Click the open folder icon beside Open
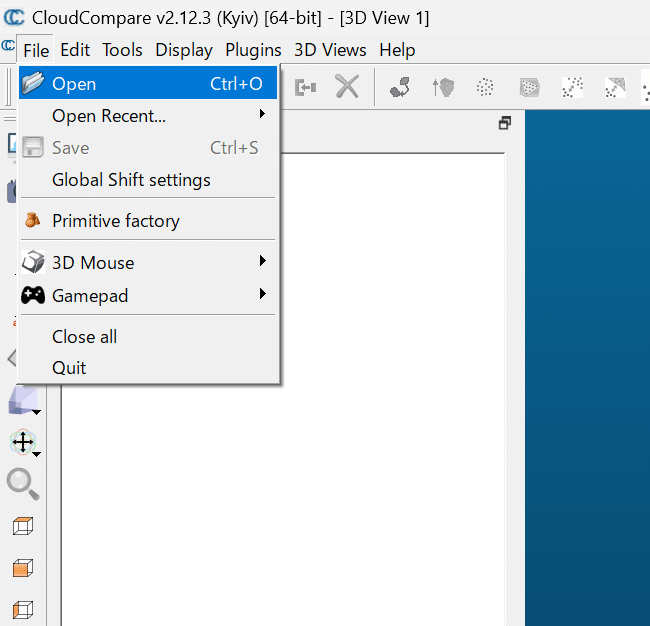The height and width of the screenshot is (626, 650). coord(33,83)
